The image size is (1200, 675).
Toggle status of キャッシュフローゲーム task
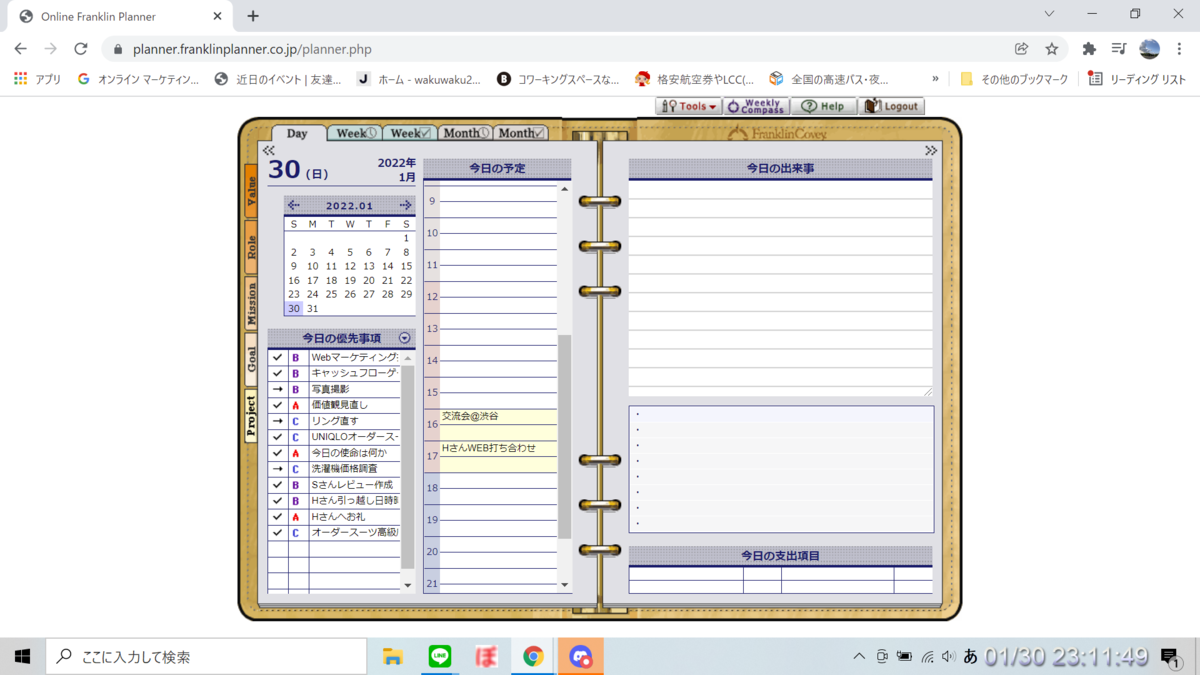[278, 373]
